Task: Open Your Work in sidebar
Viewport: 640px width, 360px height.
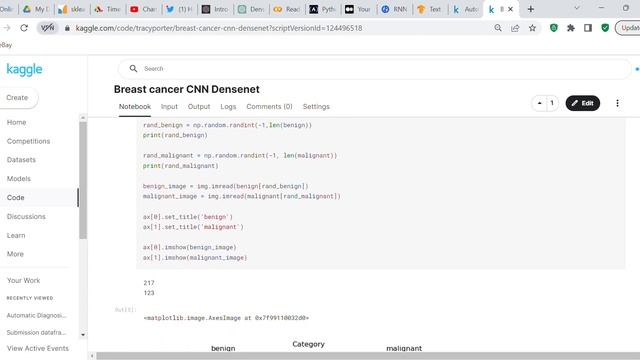Action: pyautogui.click(x=23, y=280)
